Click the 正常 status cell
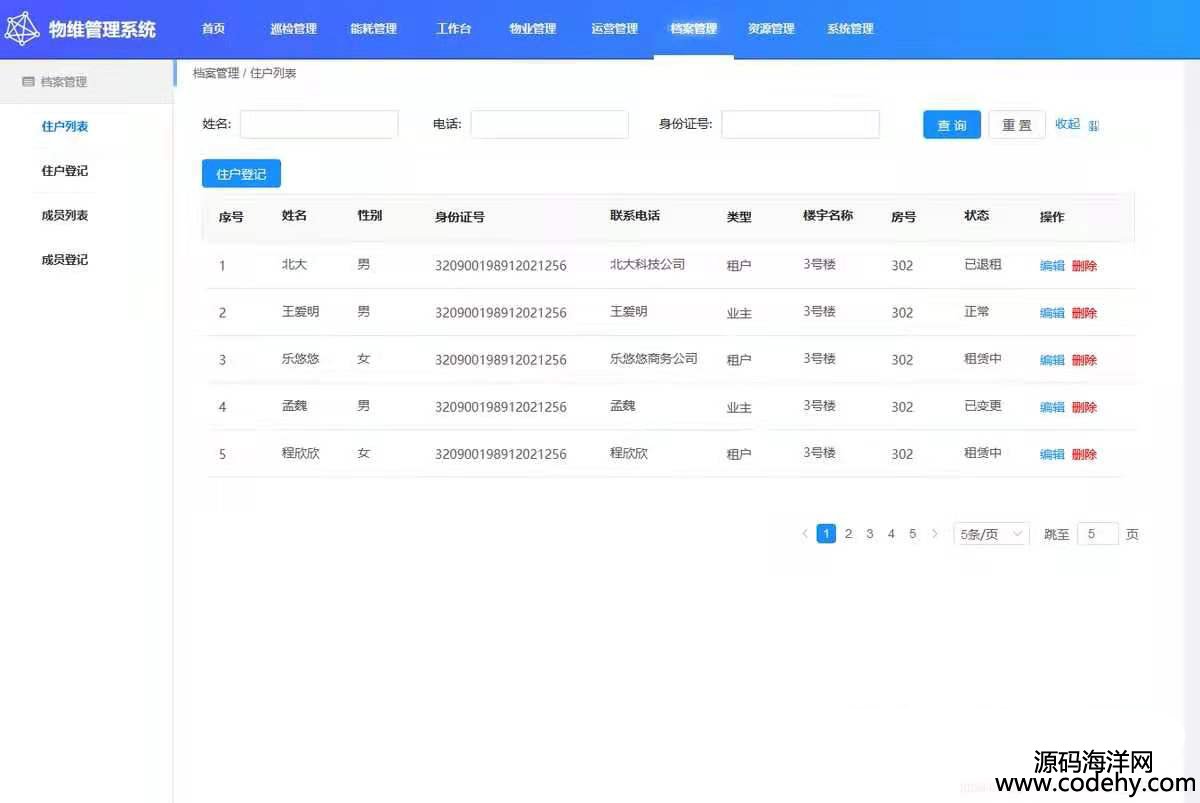Screen dimensions: 1200x803 (x=977, y=312)
